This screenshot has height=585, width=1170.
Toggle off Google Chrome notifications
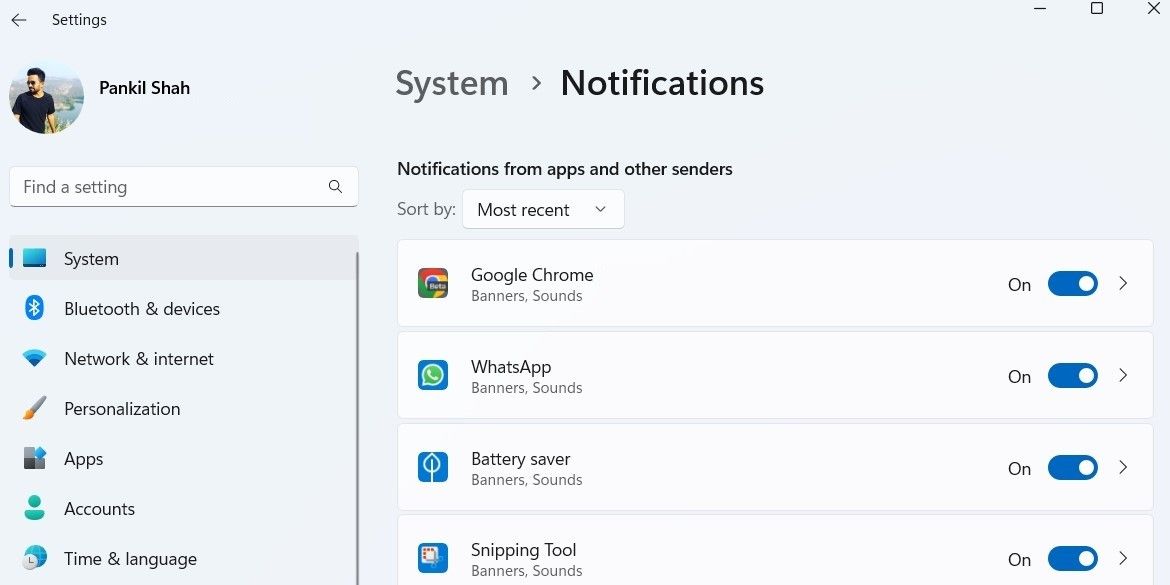pos(1072,283)
